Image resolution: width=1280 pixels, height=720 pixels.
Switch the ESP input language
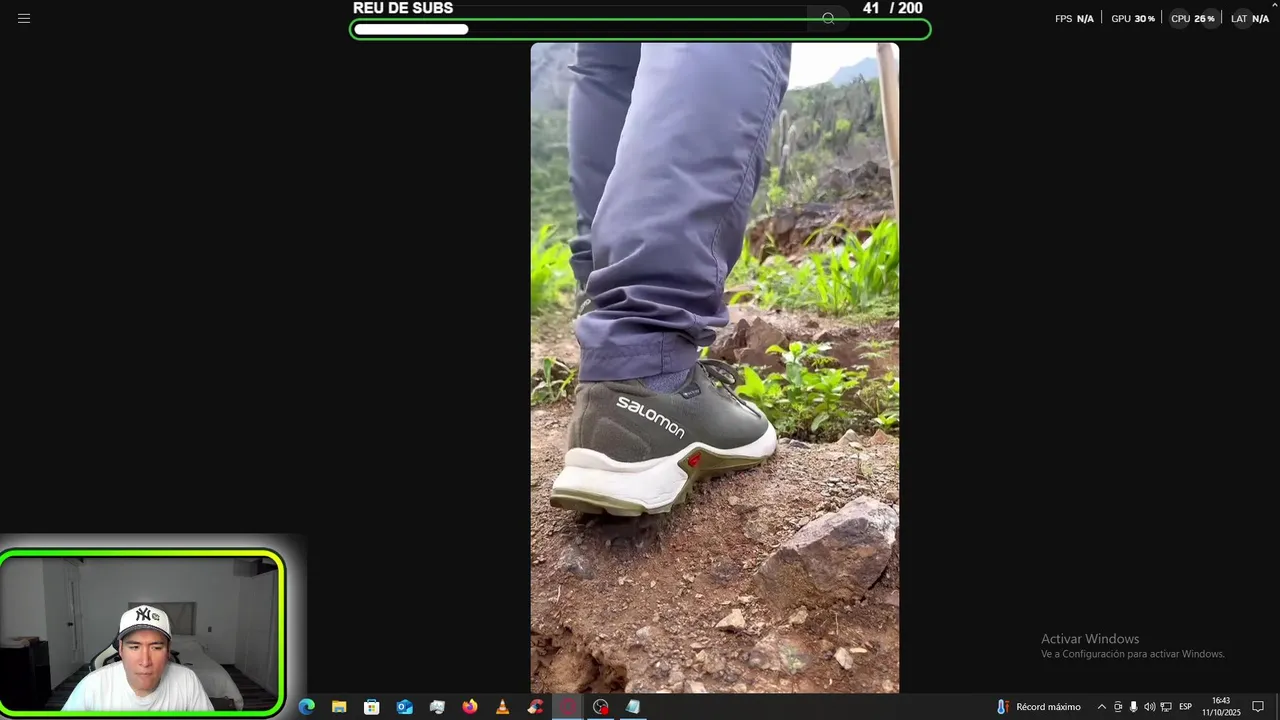(x=1185, y=707)
